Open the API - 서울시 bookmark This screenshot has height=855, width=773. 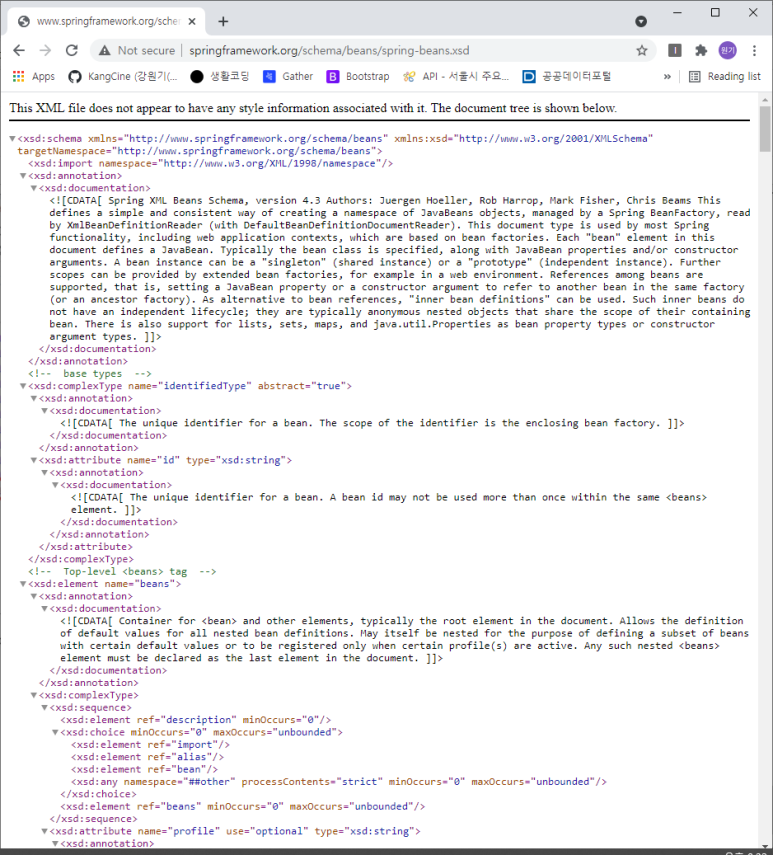[x=456, y=76]
